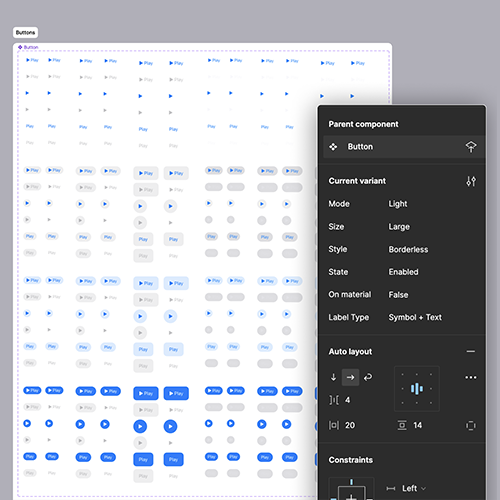Open advanced auto layout ellipsis menu
Screen dimensions: 500x500
click(471, 377)
